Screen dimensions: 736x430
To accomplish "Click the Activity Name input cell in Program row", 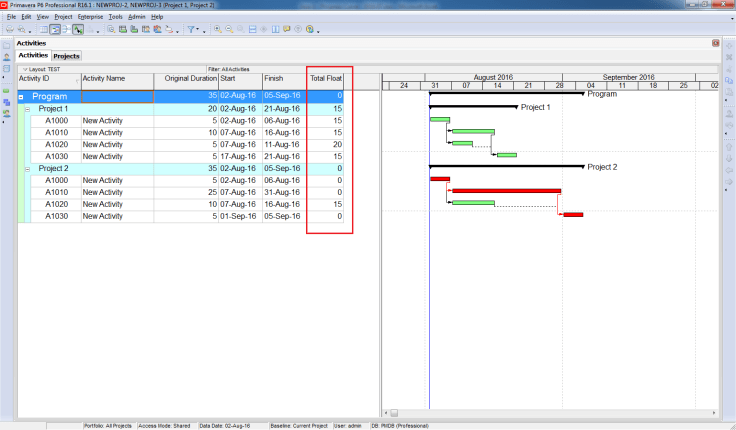I will [117, 96].
